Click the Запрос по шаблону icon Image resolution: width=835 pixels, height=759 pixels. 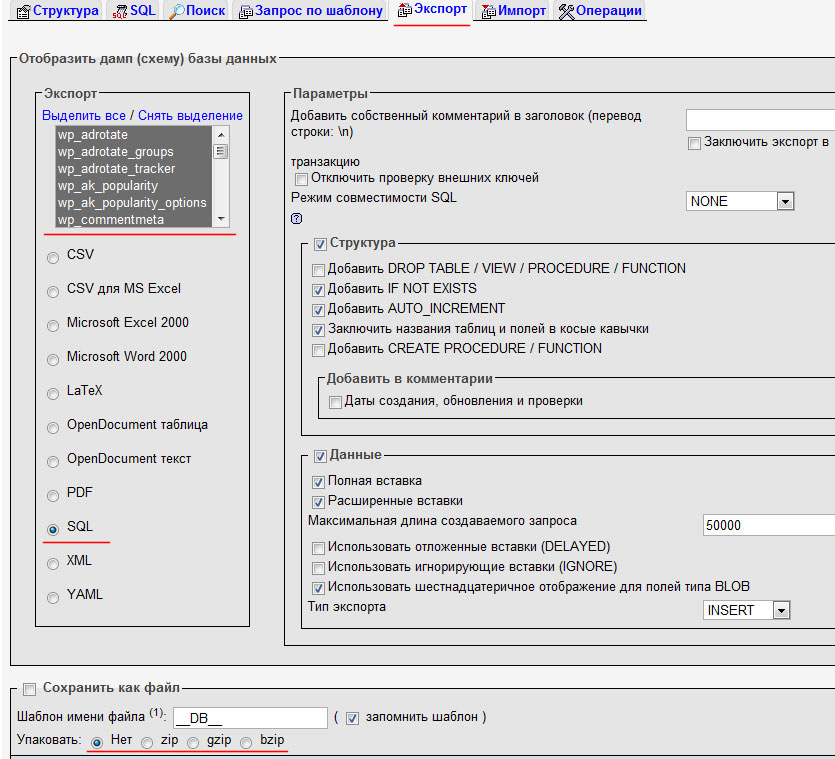(245, 12)
